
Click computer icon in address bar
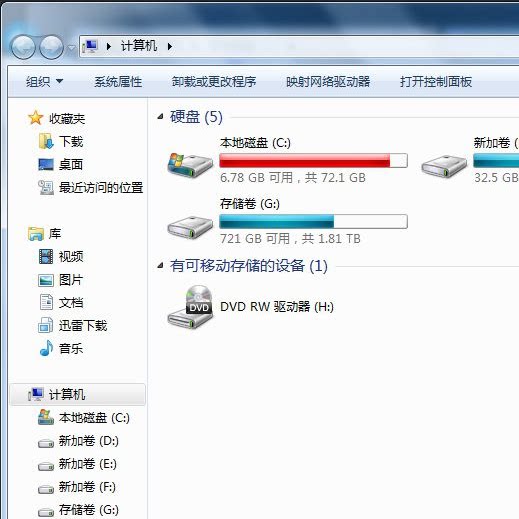(90, 46)
